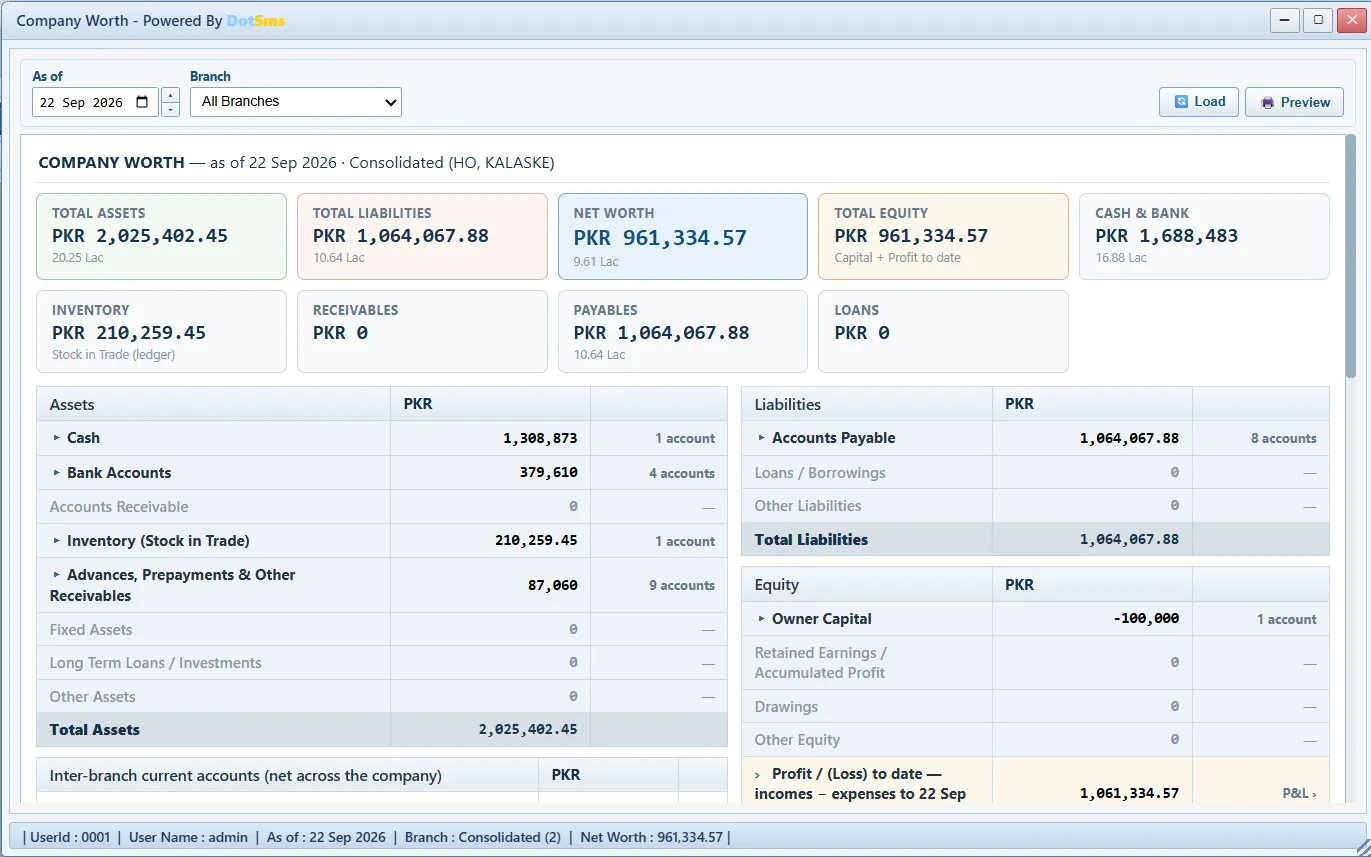Click the Other Liabilities row label
The image size is (1371, 857).
(808, 506)
